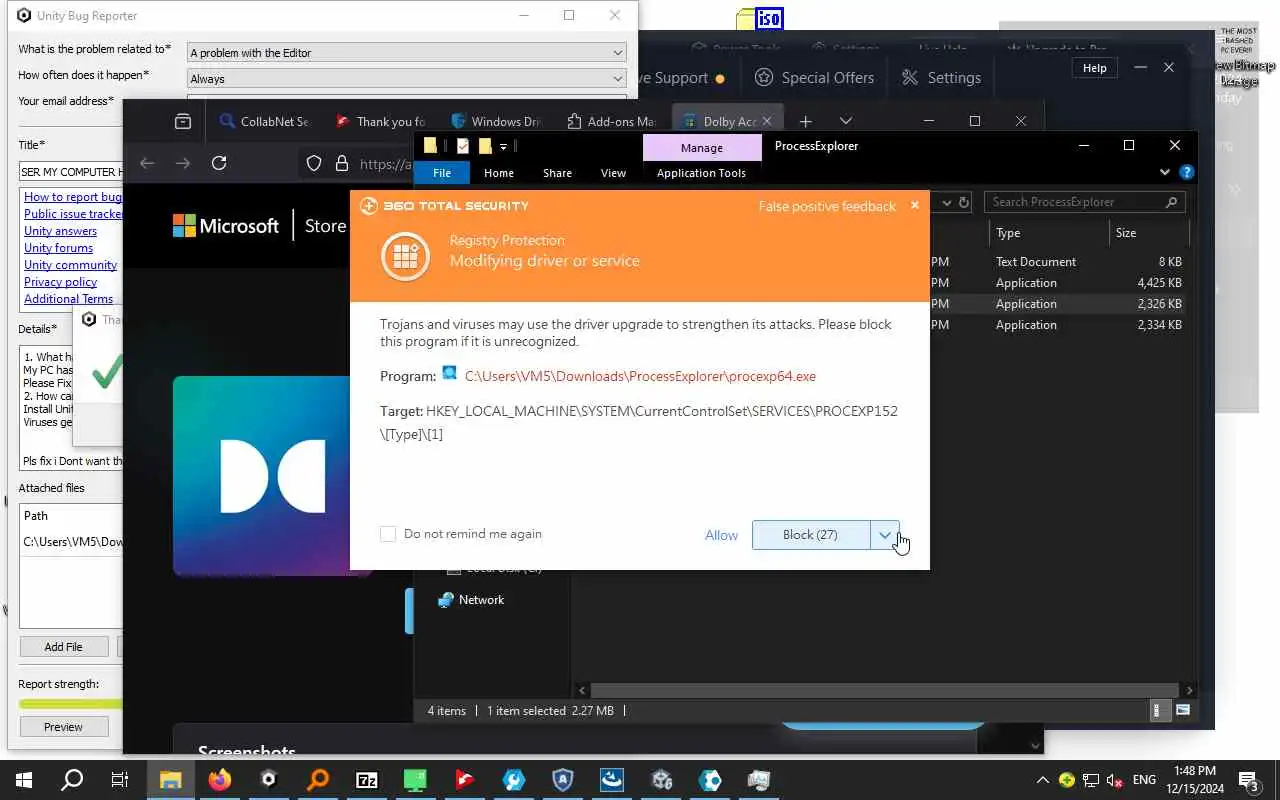Image resolution: width=1280 pixels, height=800 pixels.
Task: Show hidden tray icons chevron
Action: (1043, 780)
